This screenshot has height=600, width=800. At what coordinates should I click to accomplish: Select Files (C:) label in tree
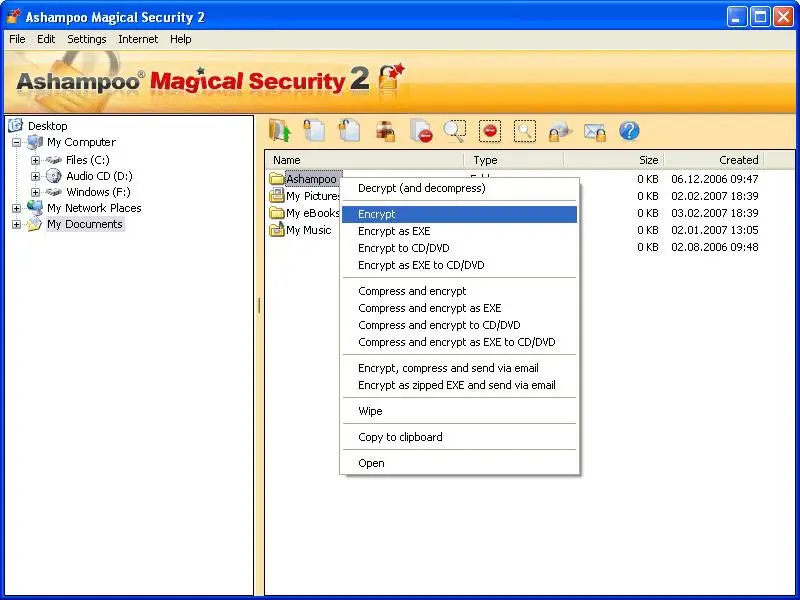coord(88,160)
